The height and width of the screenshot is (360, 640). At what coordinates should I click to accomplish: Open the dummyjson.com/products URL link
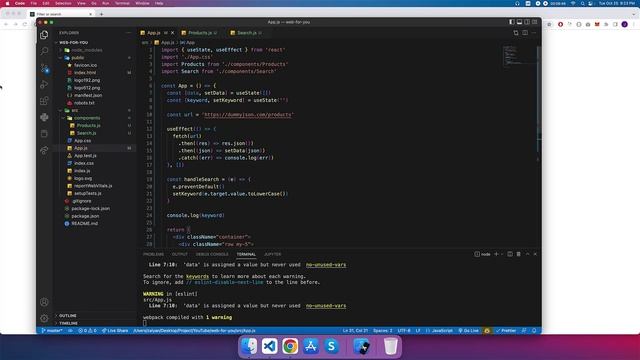[x=248, y=115]
